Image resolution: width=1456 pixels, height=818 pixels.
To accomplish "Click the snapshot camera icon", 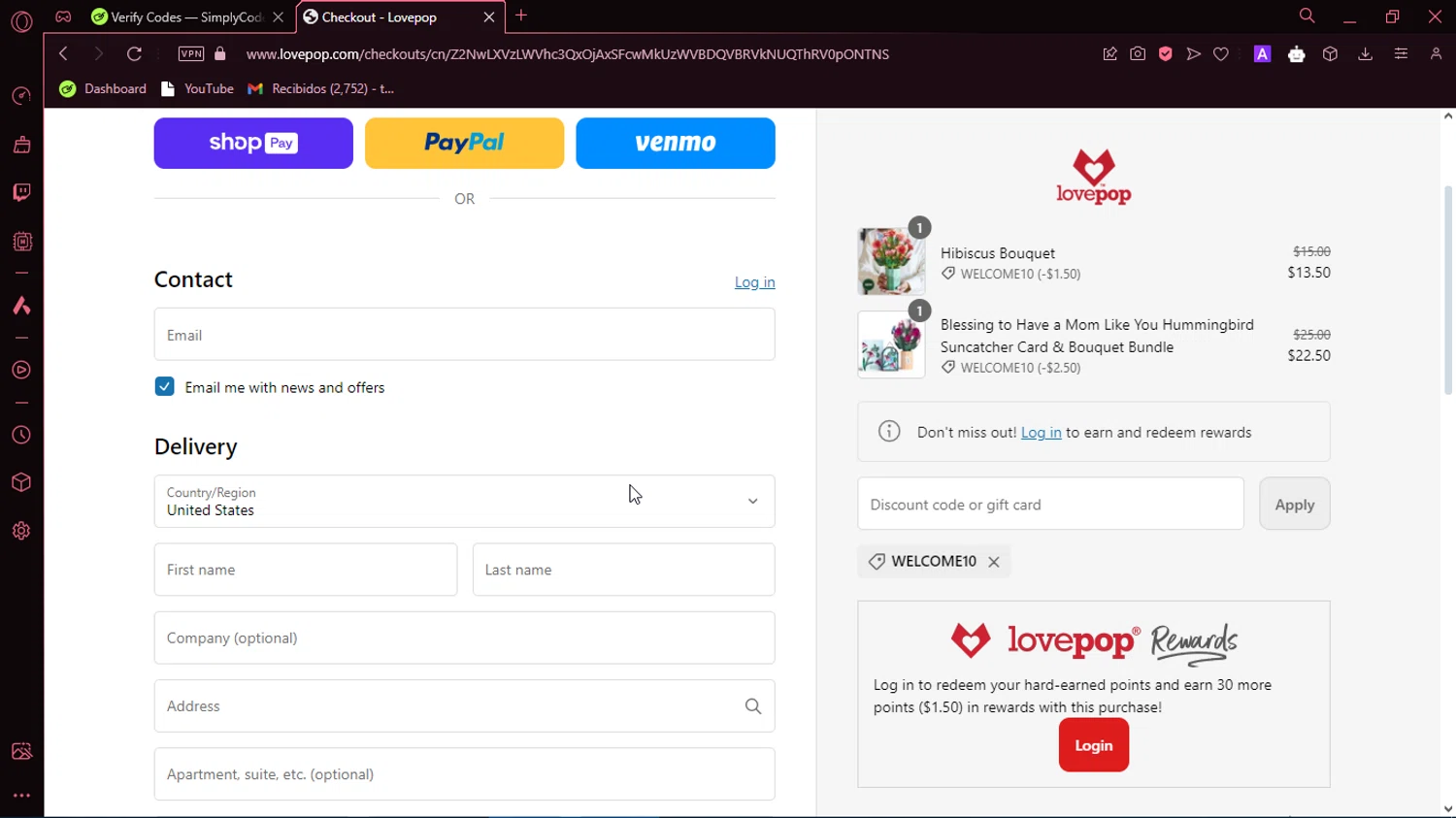I will (x=1138, y=54).
